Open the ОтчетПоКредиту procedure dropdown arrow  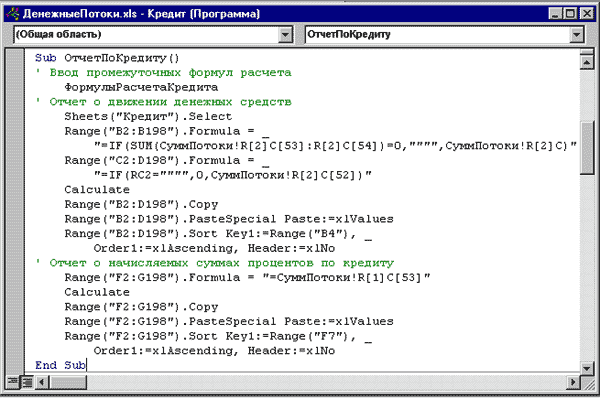[576, 34]
